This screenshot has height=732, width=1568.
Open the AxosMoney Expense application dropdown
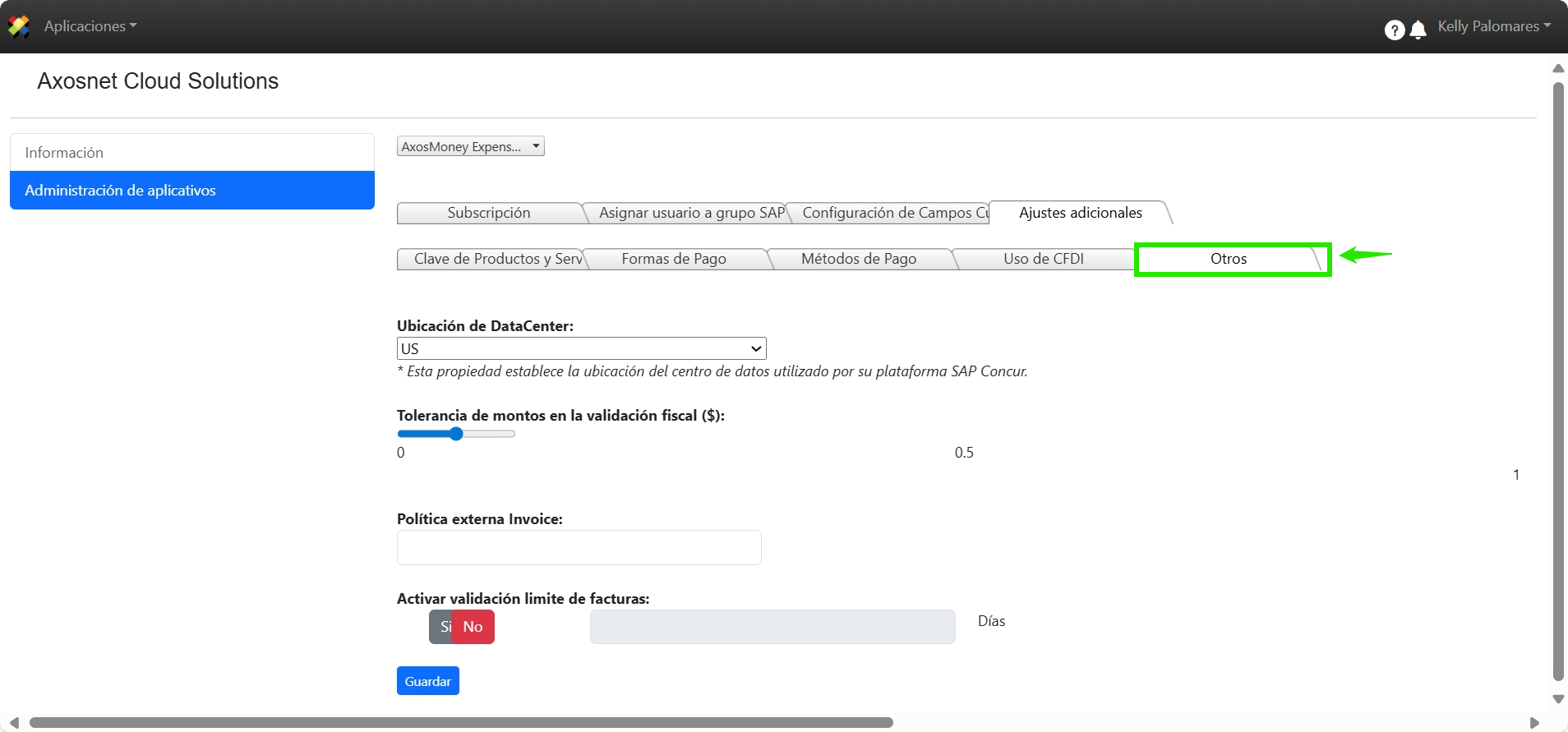pyautogui.click(x=470, y=146)
